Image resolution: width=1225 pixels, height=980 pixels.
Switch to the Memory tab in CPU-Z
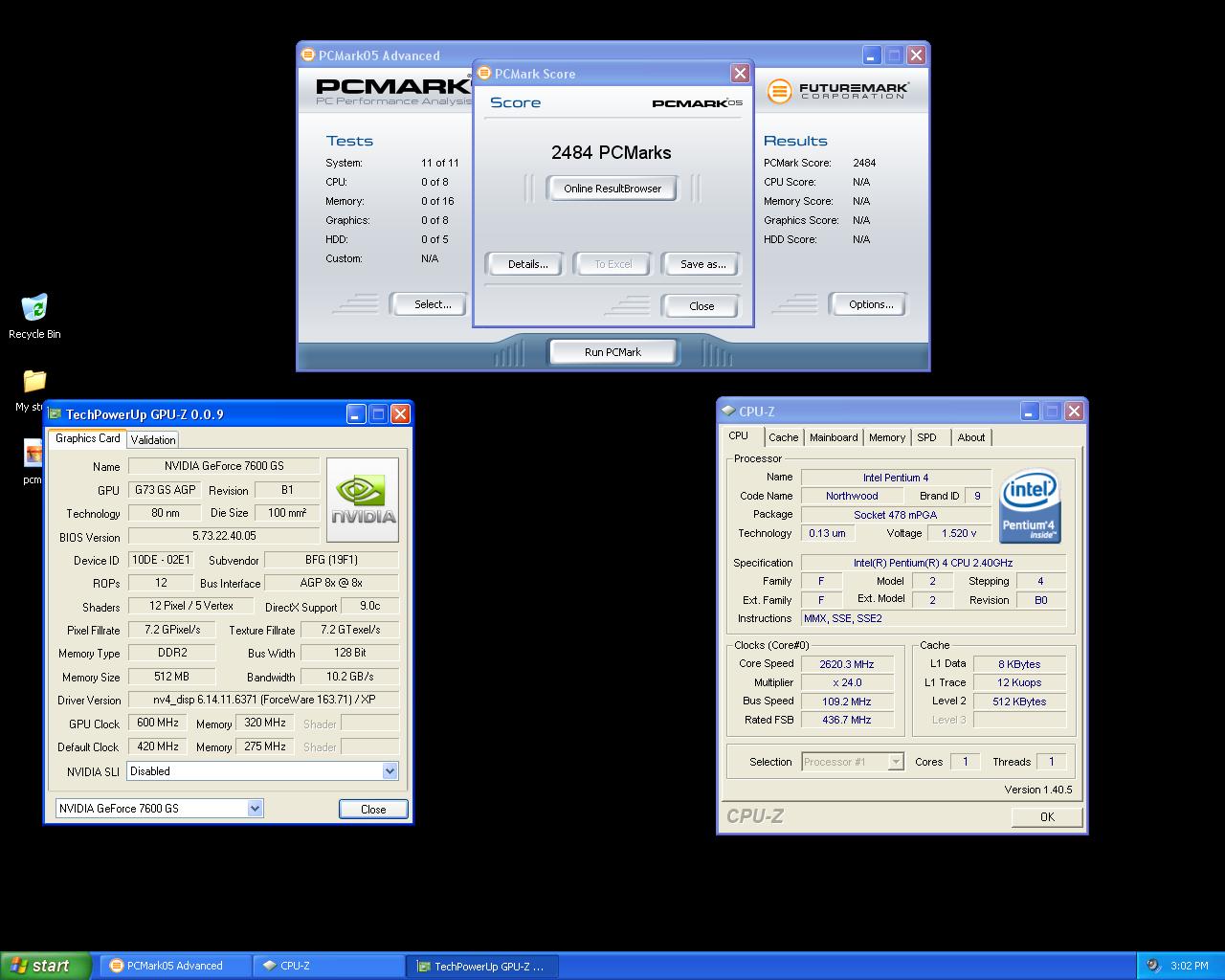click(x=887, y=437)
